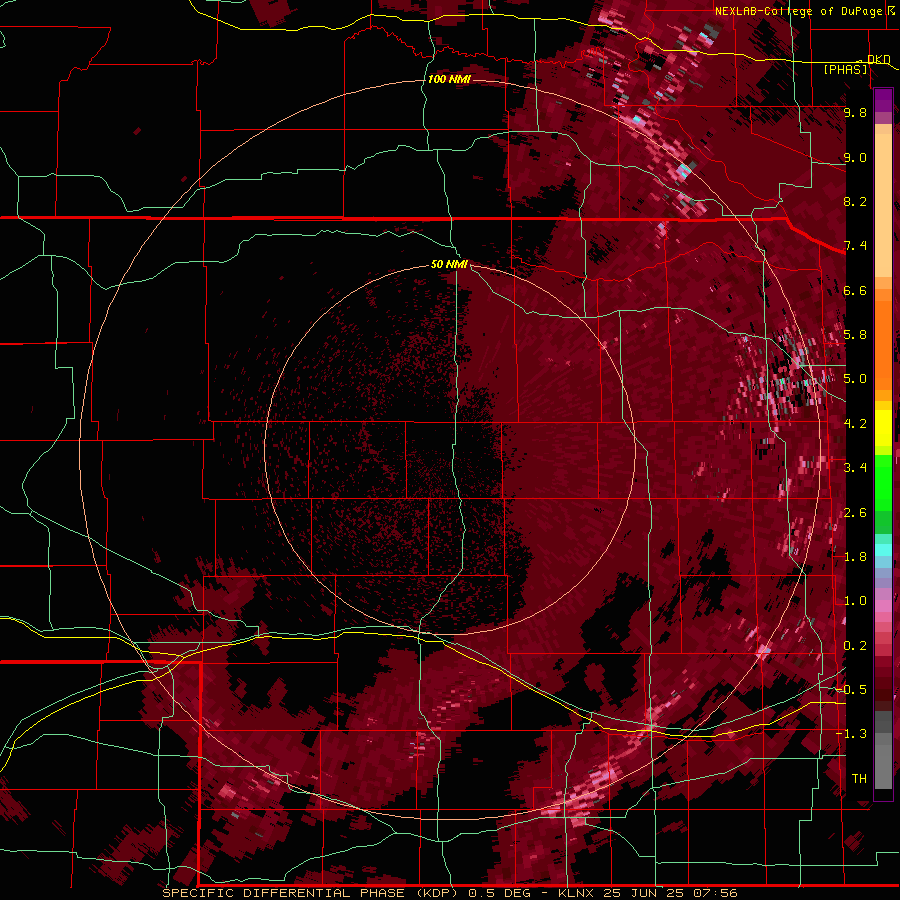This screenshot has height=900, width=900.
Task: Click the 0.2 color scale value
Action: [855, 646]
